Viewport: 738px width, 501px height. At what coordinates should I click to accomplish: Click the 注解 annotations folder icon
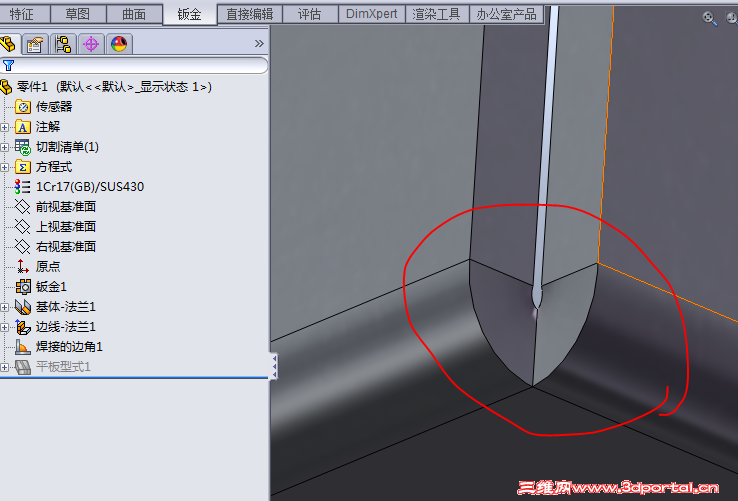tap(23, 127)
